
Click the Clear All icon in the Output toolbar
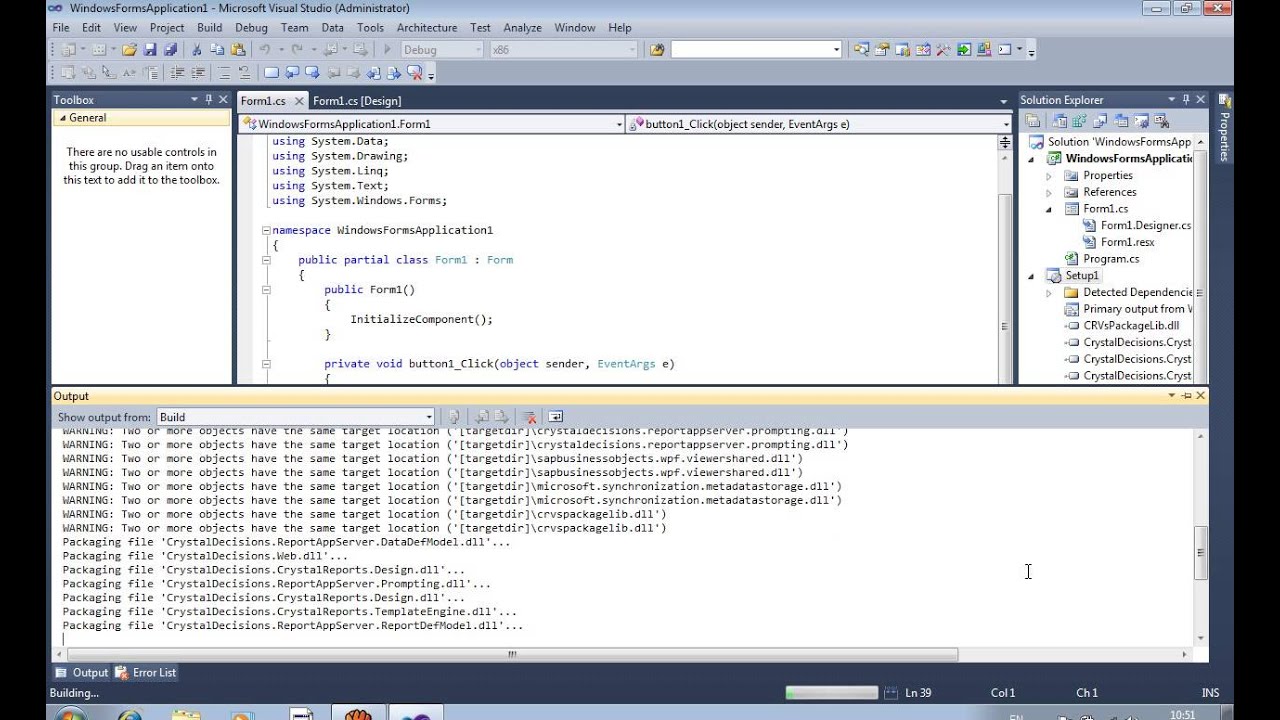click(530, 417)
